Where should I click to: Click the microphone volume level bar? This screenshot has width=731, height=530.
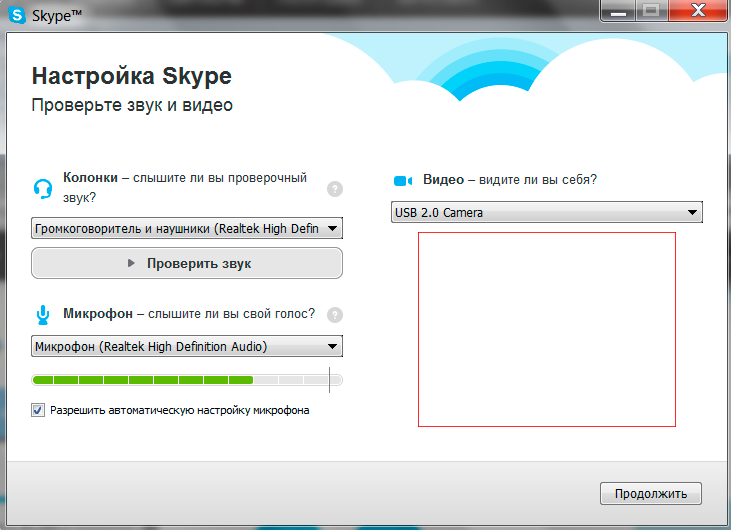tap(187, 380)
